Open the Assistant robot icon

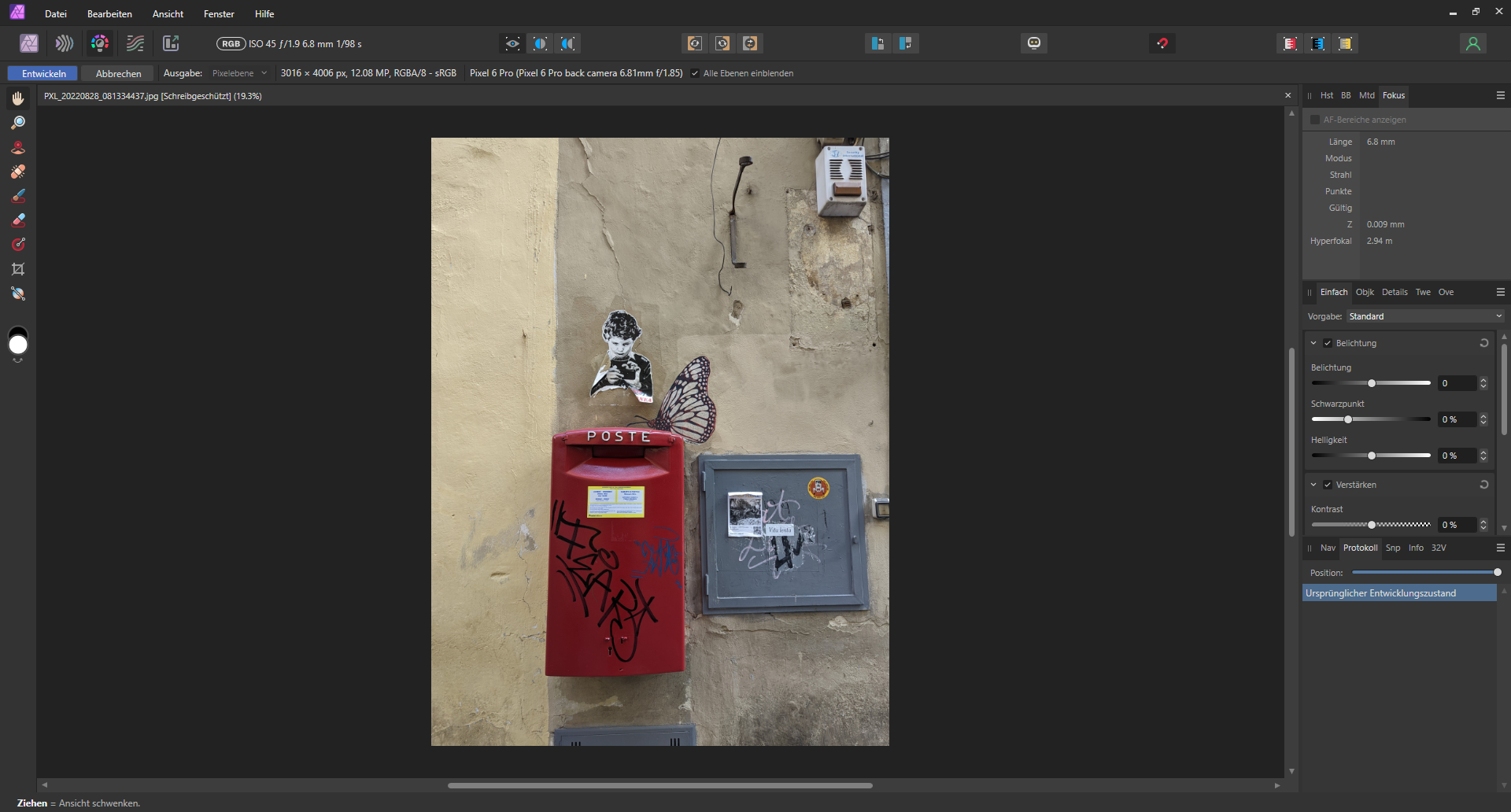(x=1034, y=43)
